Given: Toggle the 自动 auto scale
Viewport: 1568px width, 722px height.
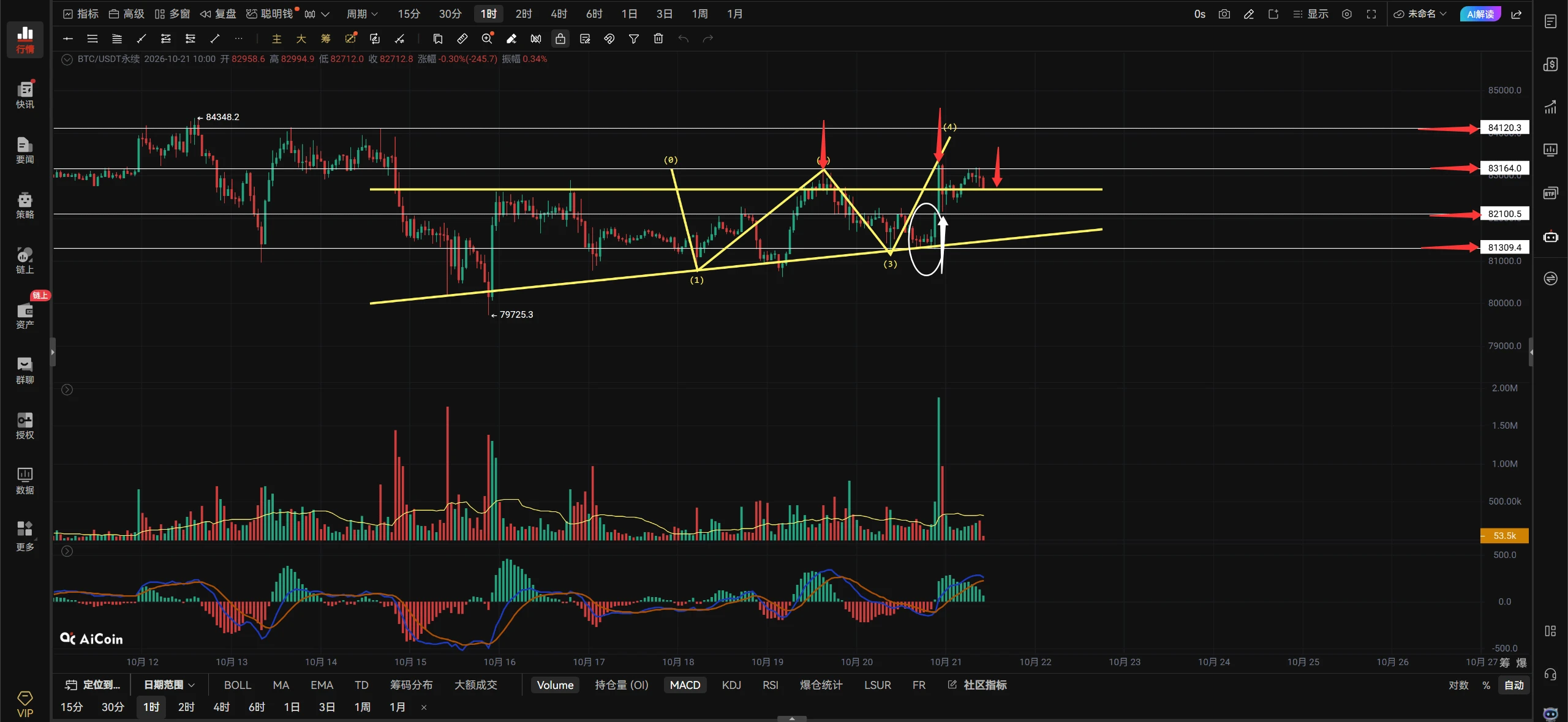Looking at the screenshot, I should coord(1514,685).
